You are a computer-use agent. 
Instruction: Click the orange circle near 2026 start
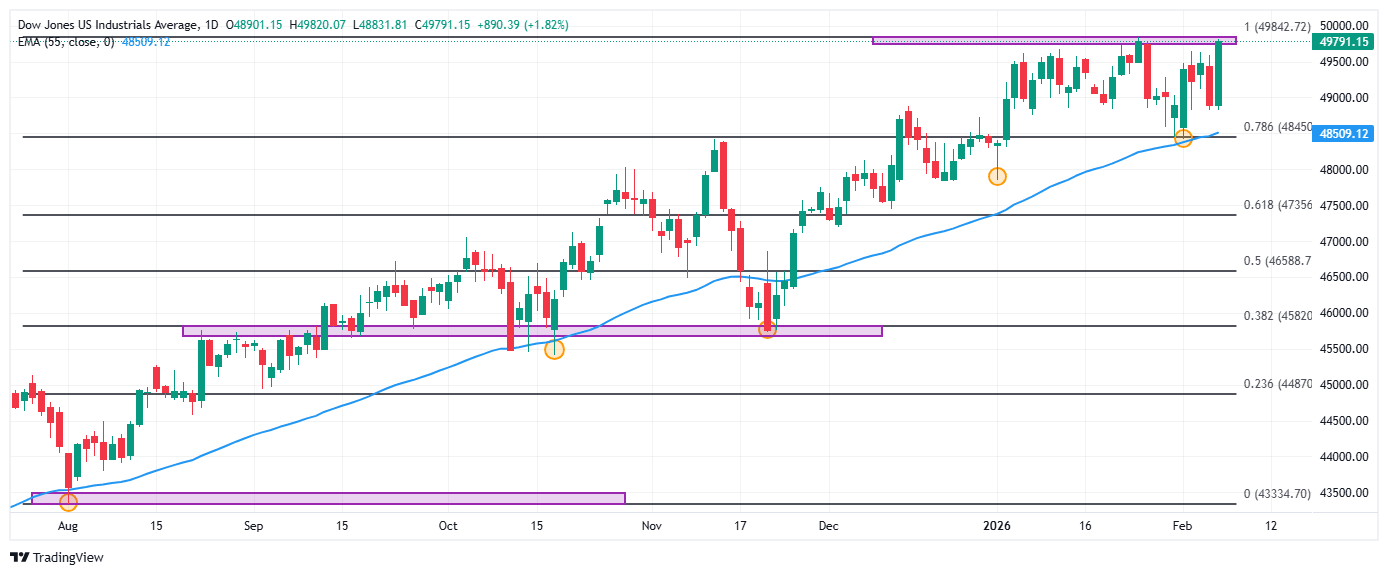coord(997,176)
